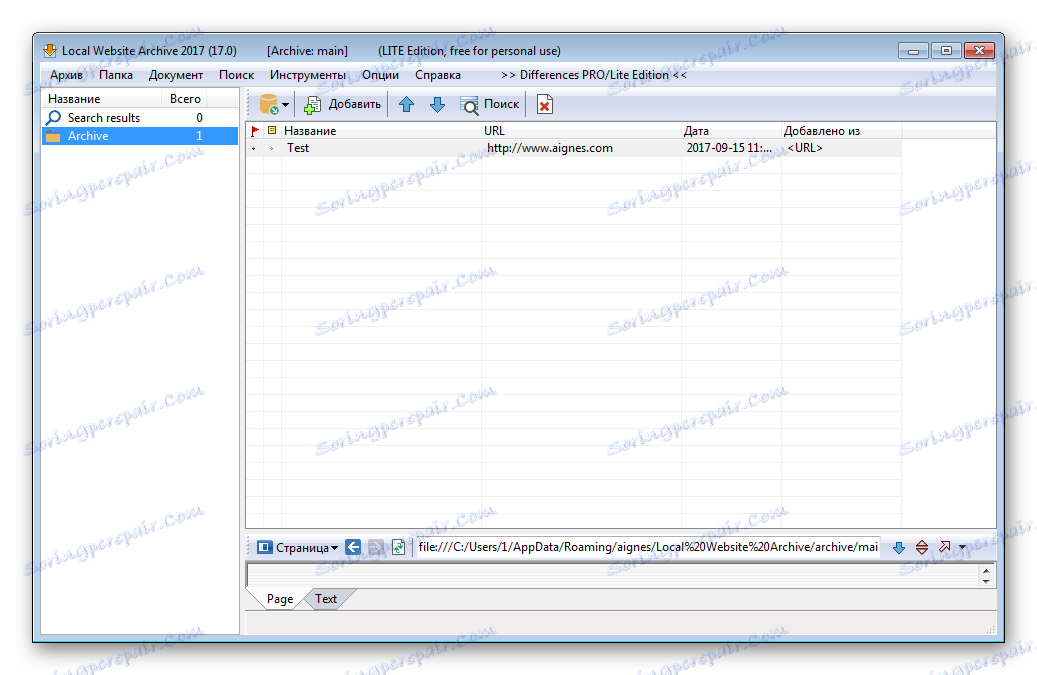The height and width of the screenshot is (675, 1037).
Task: Sort documents by Дата column header
Action: tap(731, 131)
